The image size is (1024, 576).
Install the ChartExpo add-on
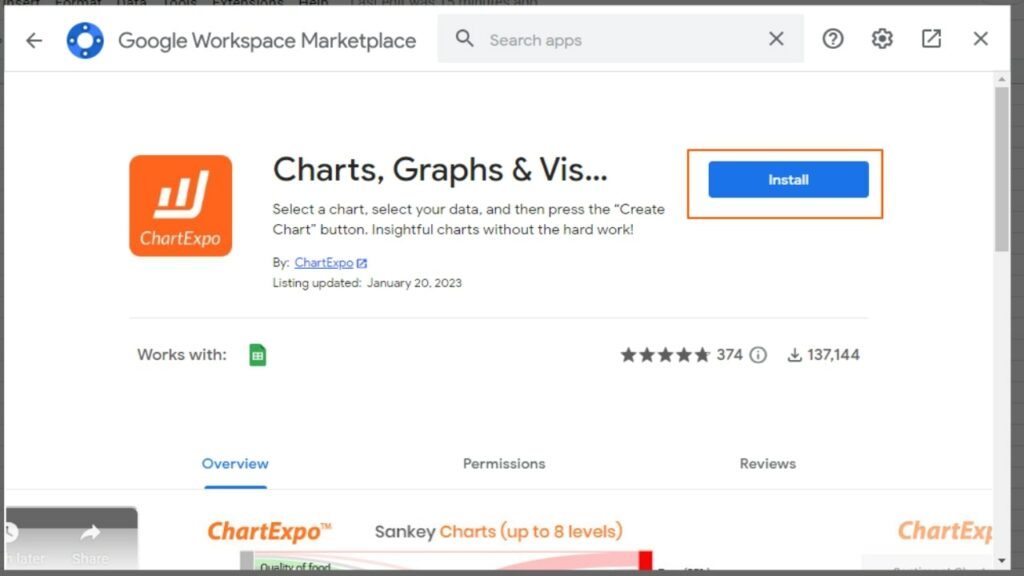(x=788, y=180)
